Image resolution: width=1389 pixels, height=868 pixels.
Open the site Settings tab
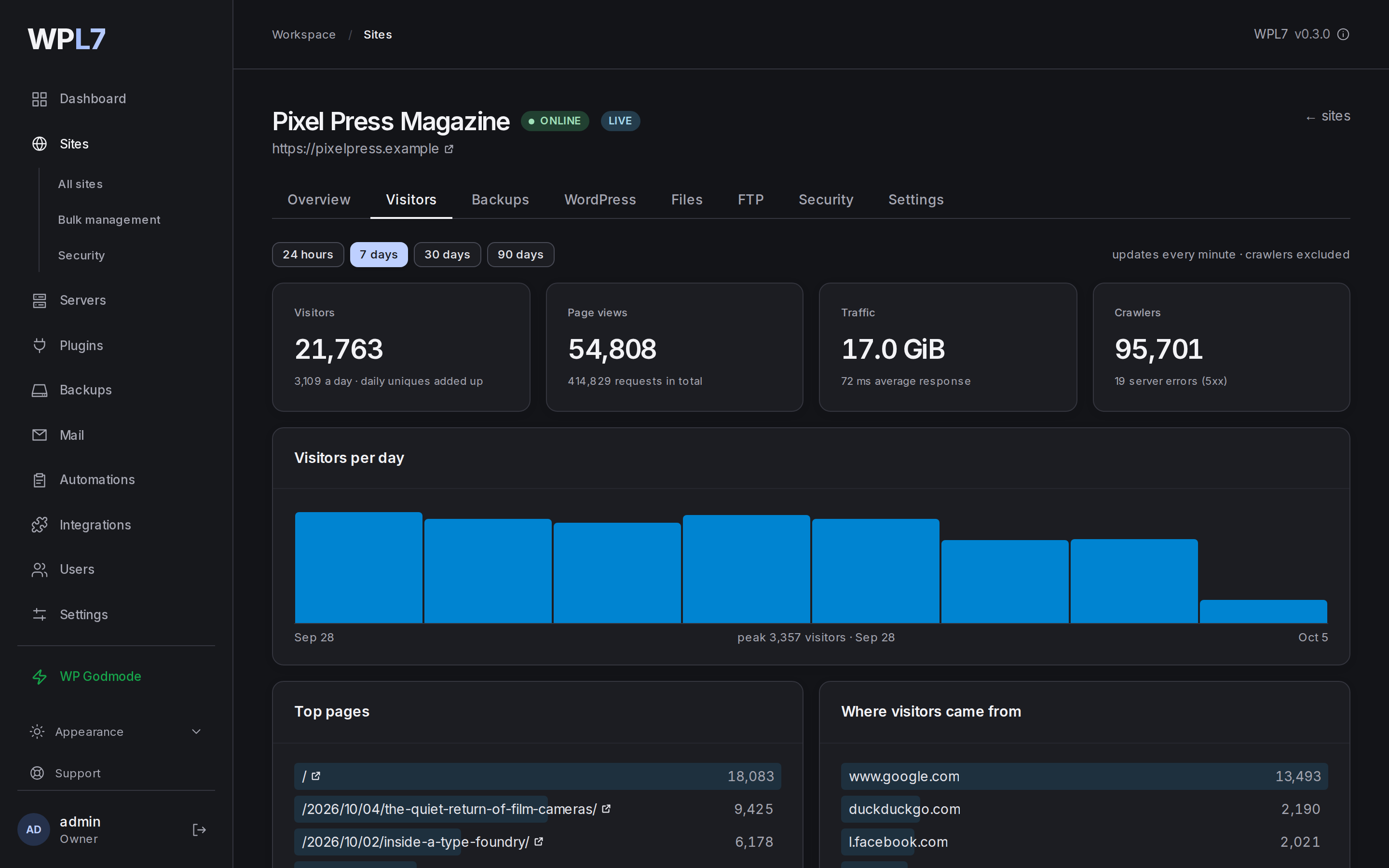(x=915, y=200)
